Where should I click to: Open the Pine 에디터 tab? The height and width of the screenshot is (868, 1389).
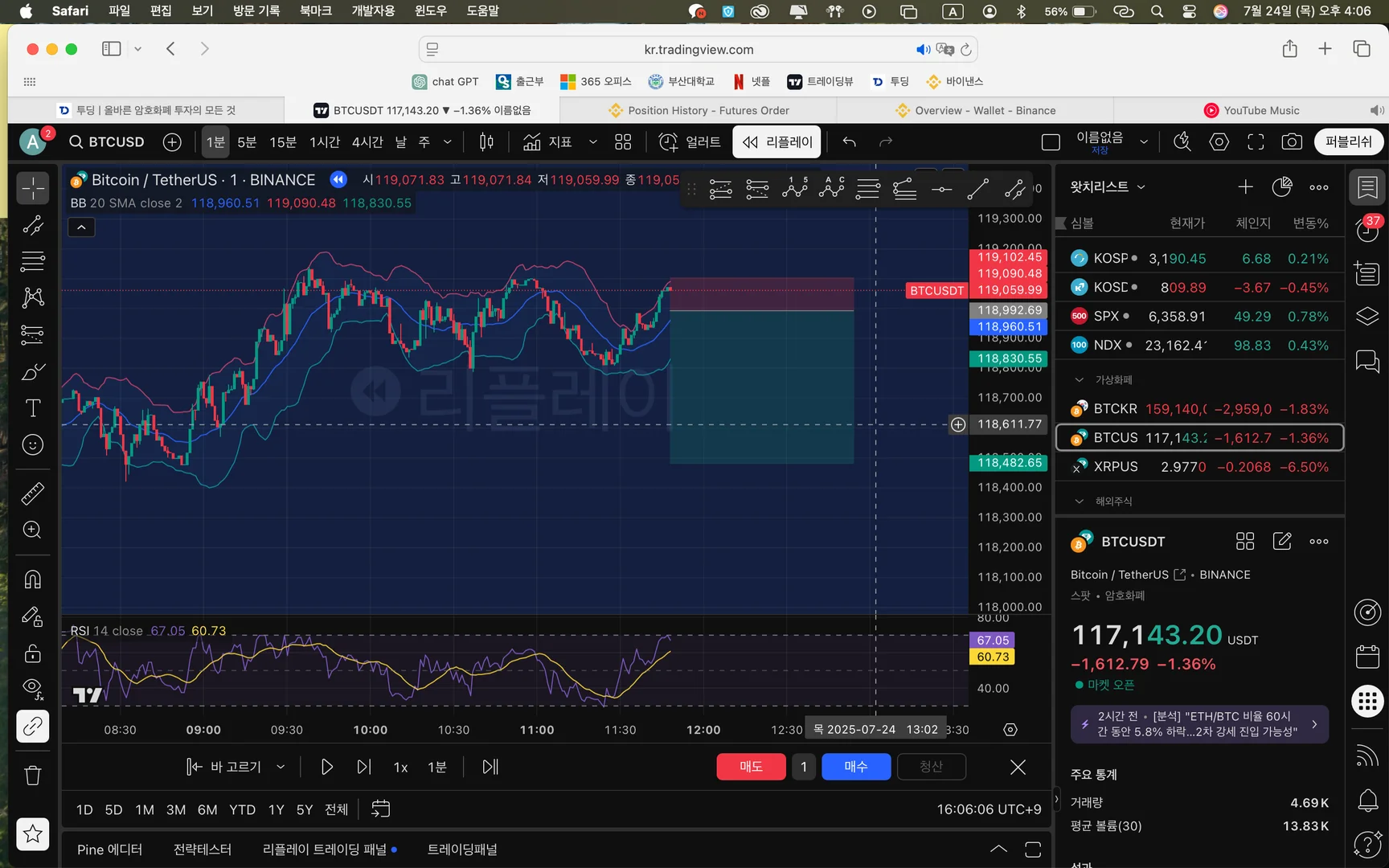pos(109,850)
